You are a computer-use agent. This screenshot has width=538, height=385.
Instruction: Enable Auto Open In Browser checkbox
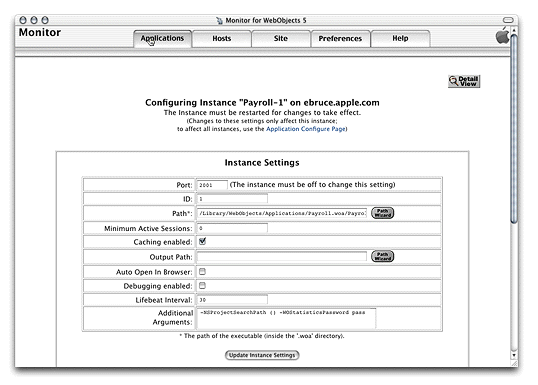click(202, 272)
